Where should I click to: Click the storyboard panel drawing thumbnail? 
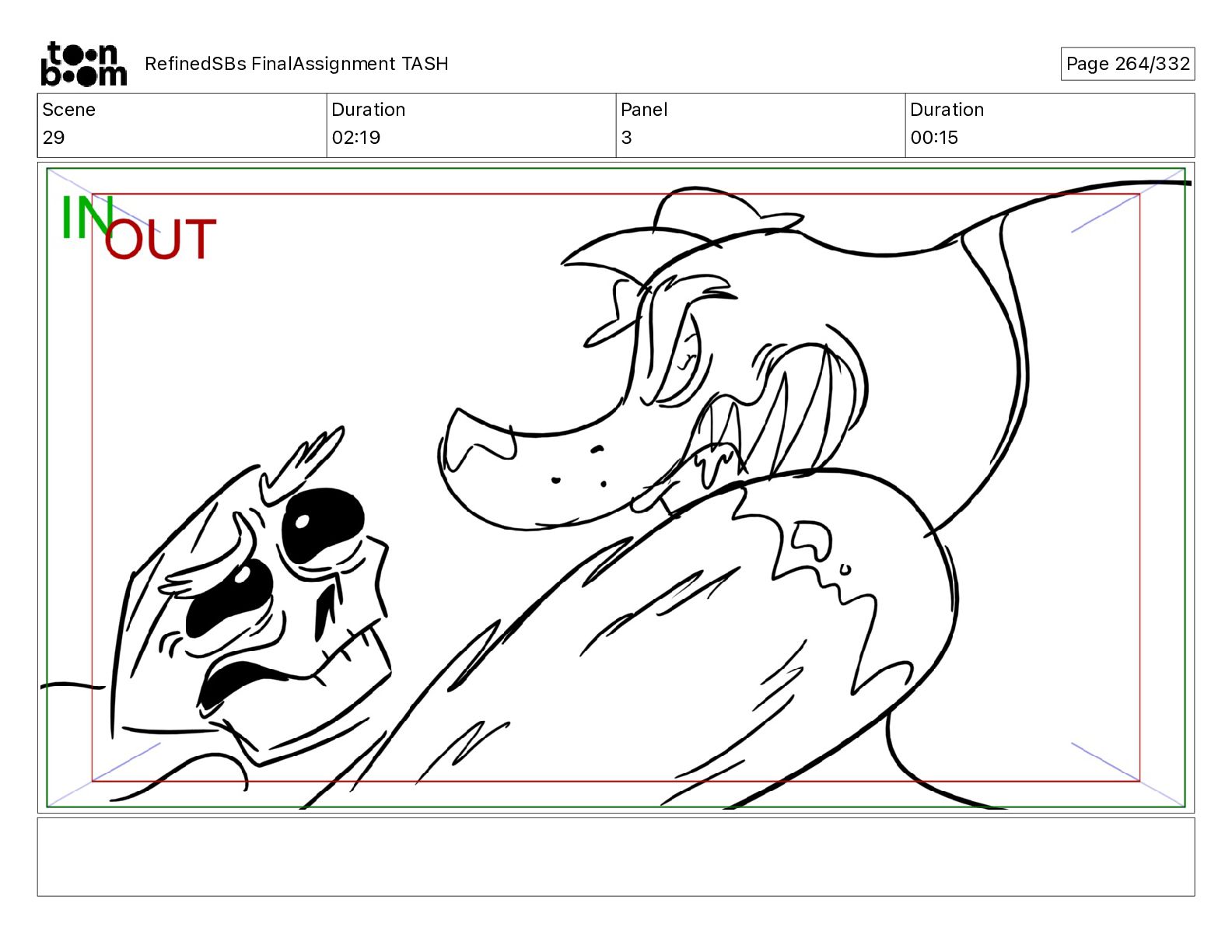616,488
